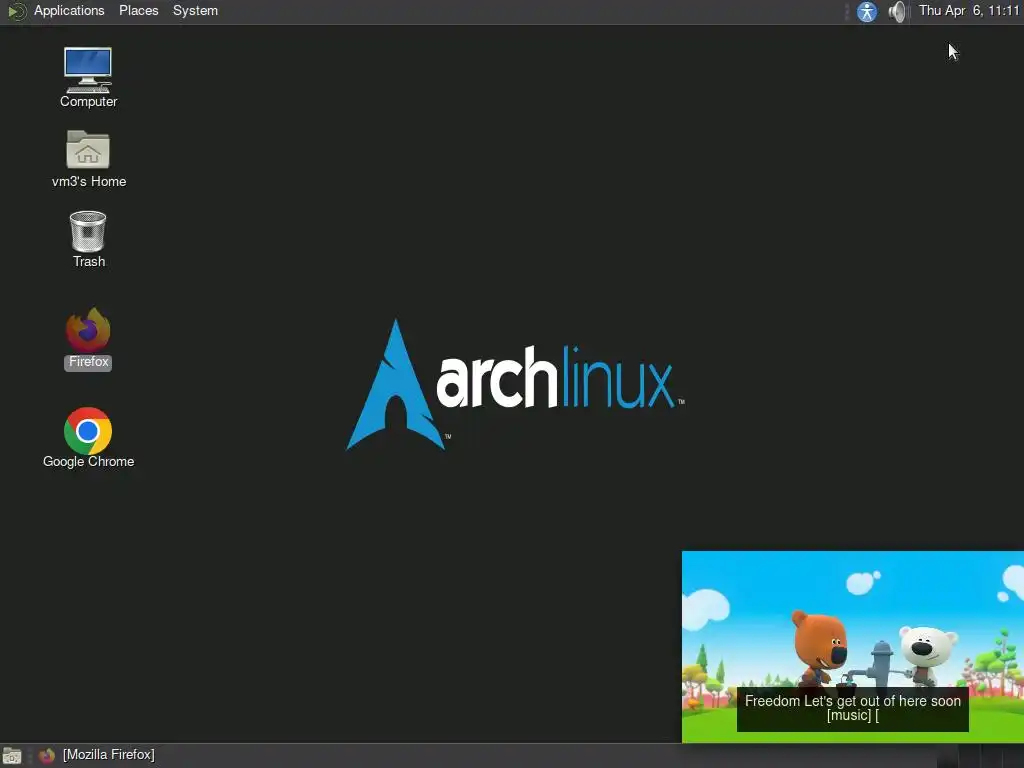Image resolution: width=1024 pixels, height=768 pixels.
Task: Click the accessibility icon in the top panel
Action: (x=867, y=11)
